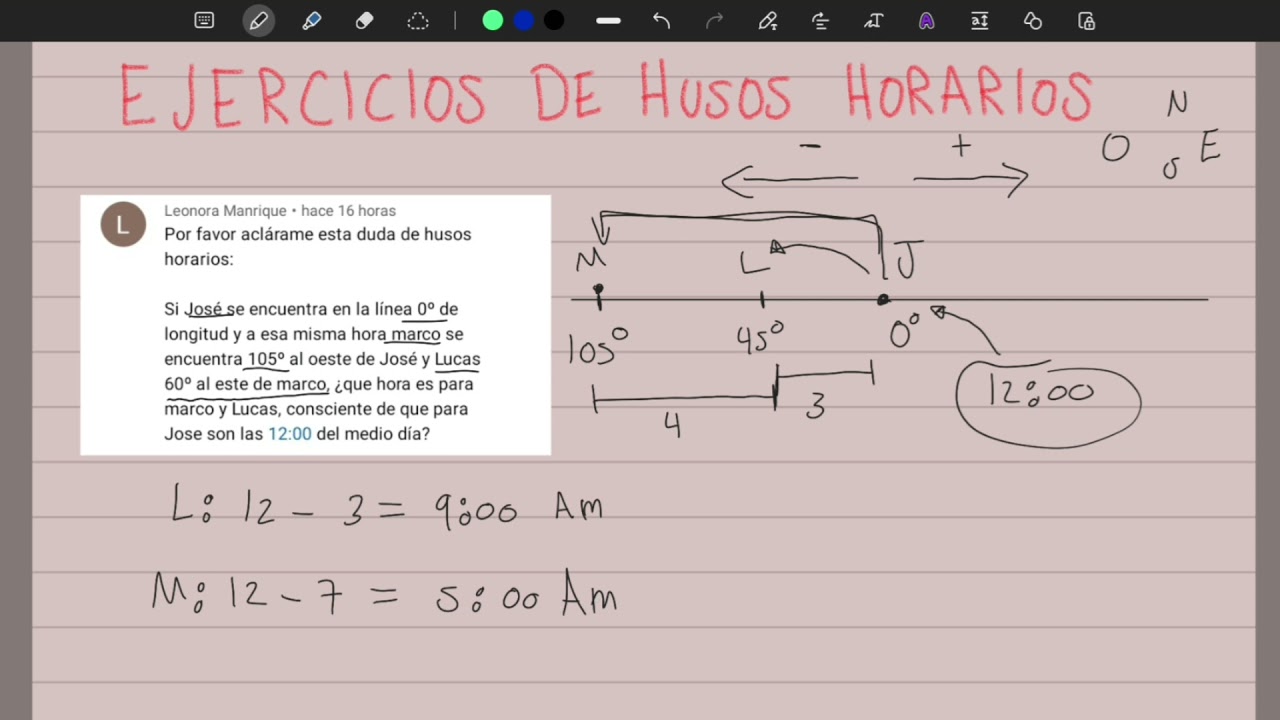Click the Leonora Manrique author name
Image resolution: width=1280 pixels, height=720 pixels.
tap(225, 211)
